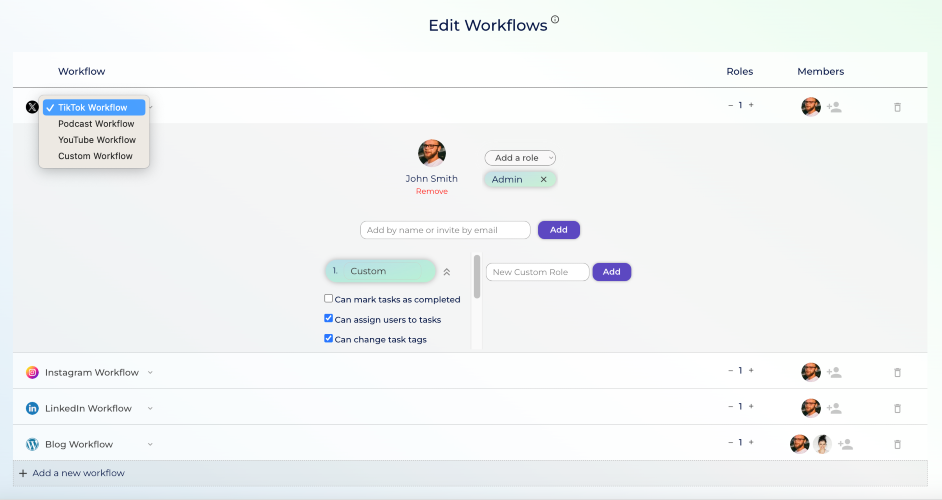Open the Add a role dropdown

coord(520,158)
